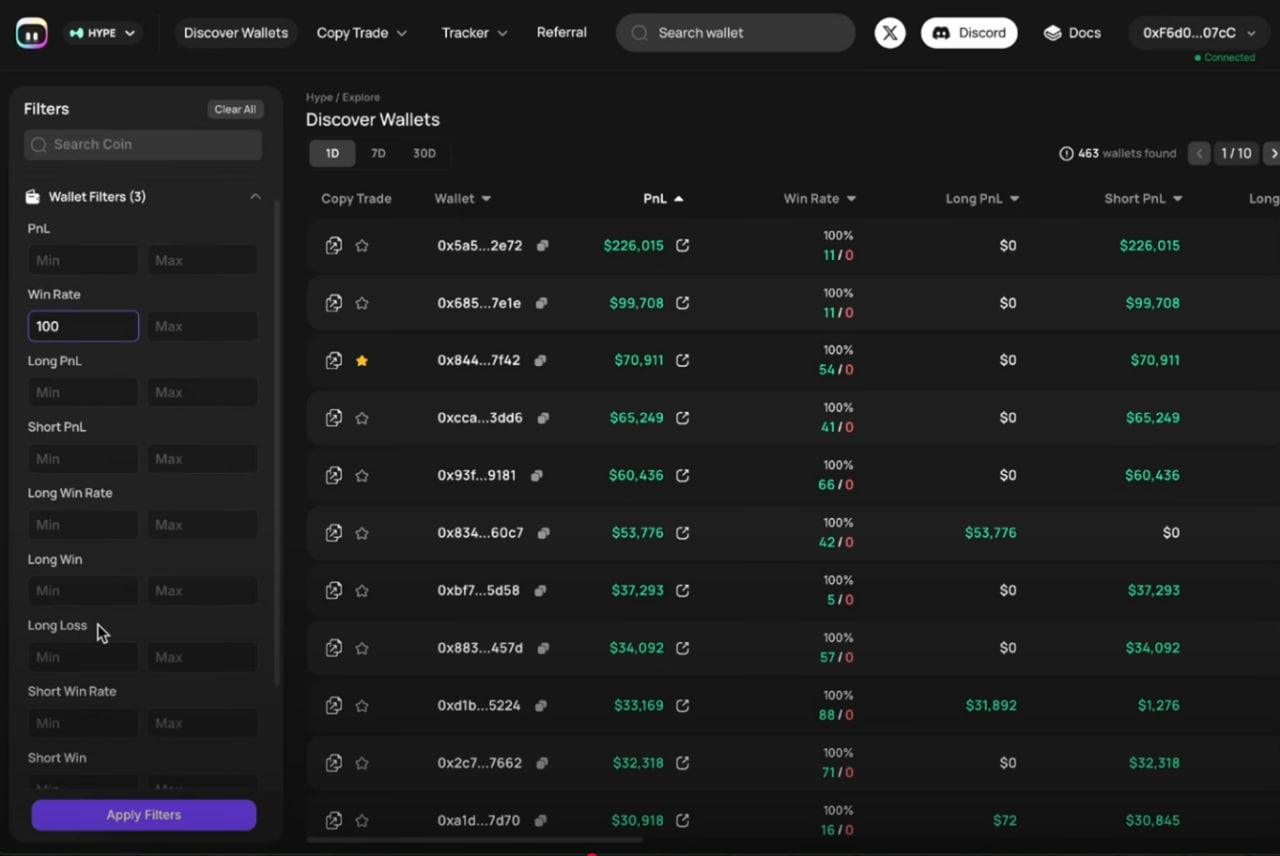This screenshot has width=1280, height=856.
Task: Star wallet 0xcca...3dd6 as favorite
Action: pos(362,418)
